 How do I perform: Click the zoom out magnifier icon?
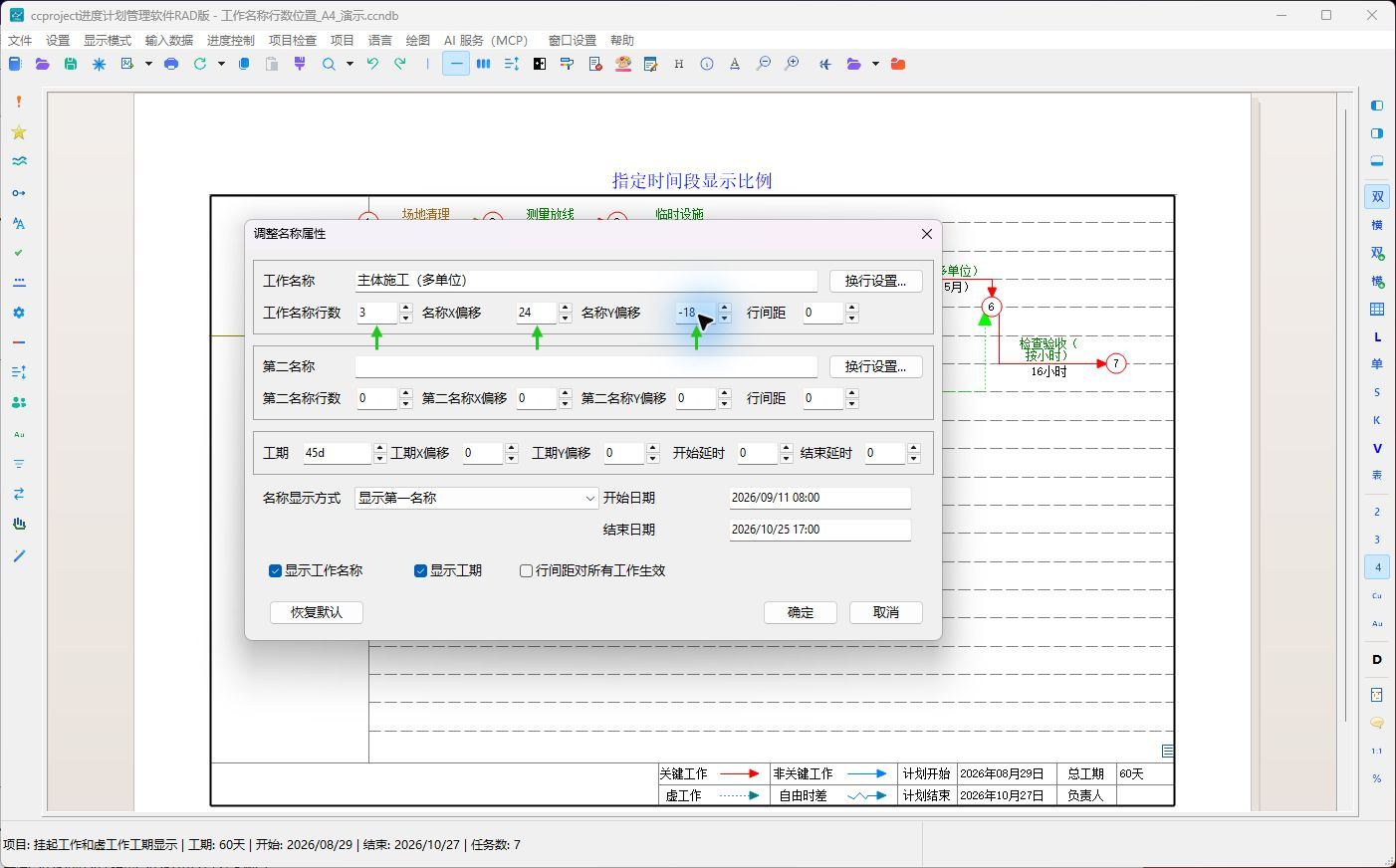pos(764,64)
